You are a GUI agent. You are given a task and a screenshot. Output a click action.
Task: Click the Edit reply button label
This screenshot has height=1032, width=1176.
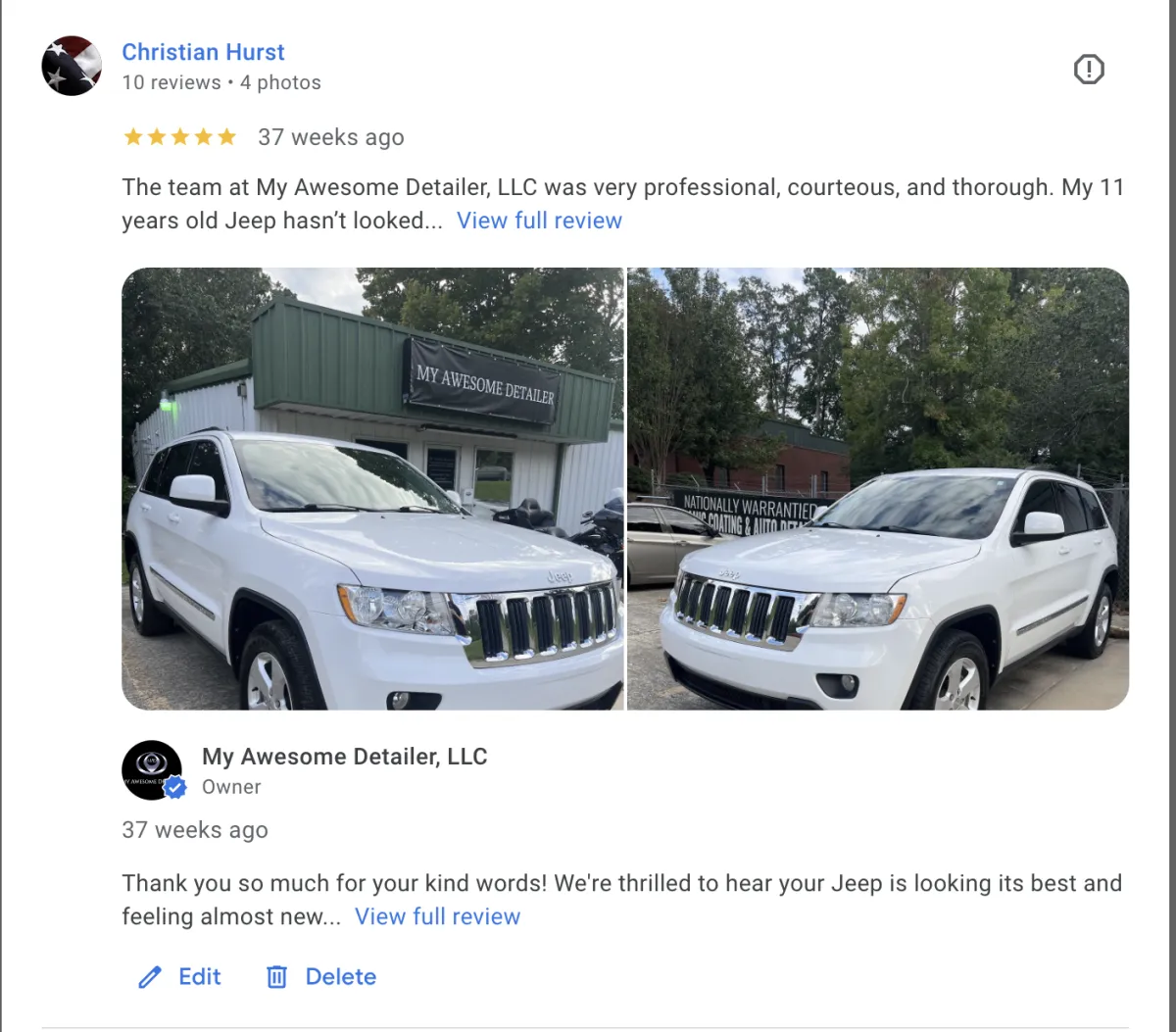200,977
